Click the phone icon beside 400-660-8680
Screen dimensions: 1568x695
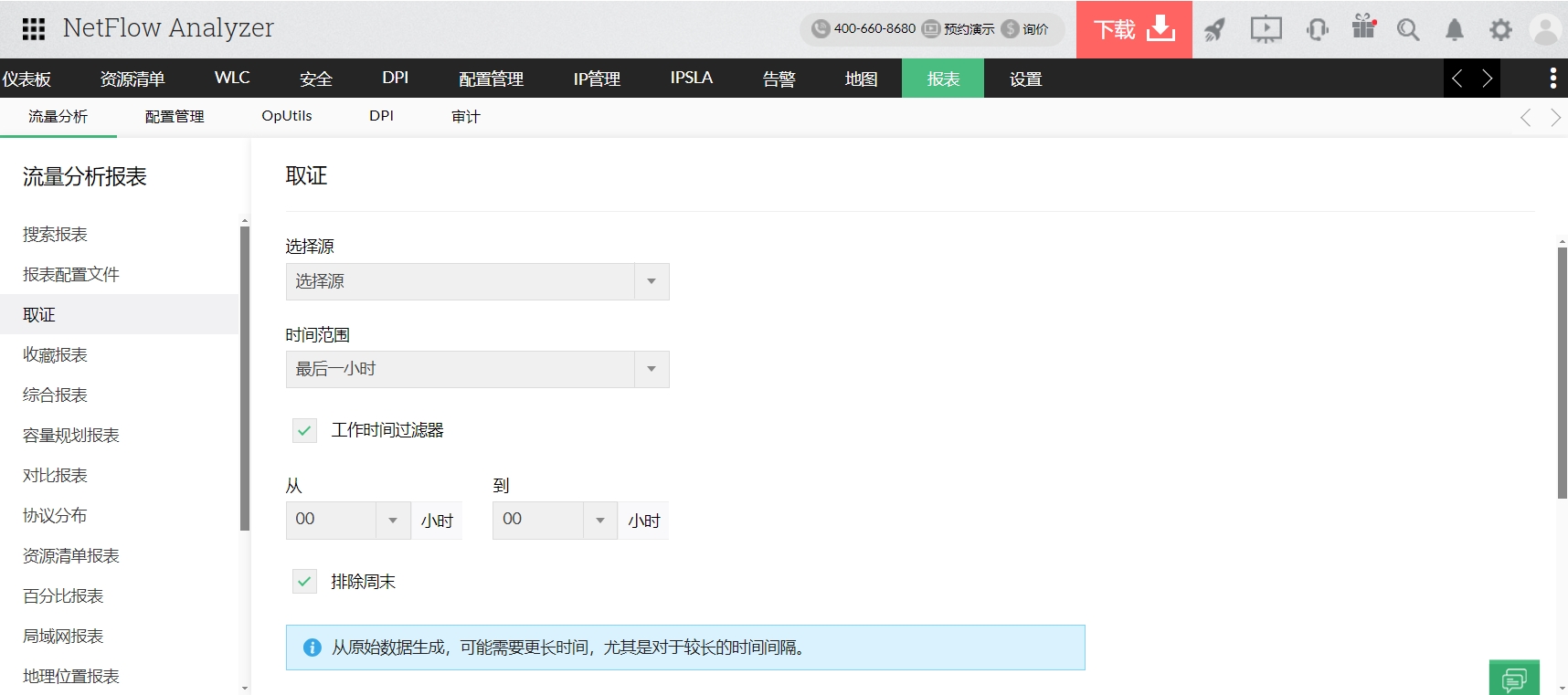click(821, 28)
